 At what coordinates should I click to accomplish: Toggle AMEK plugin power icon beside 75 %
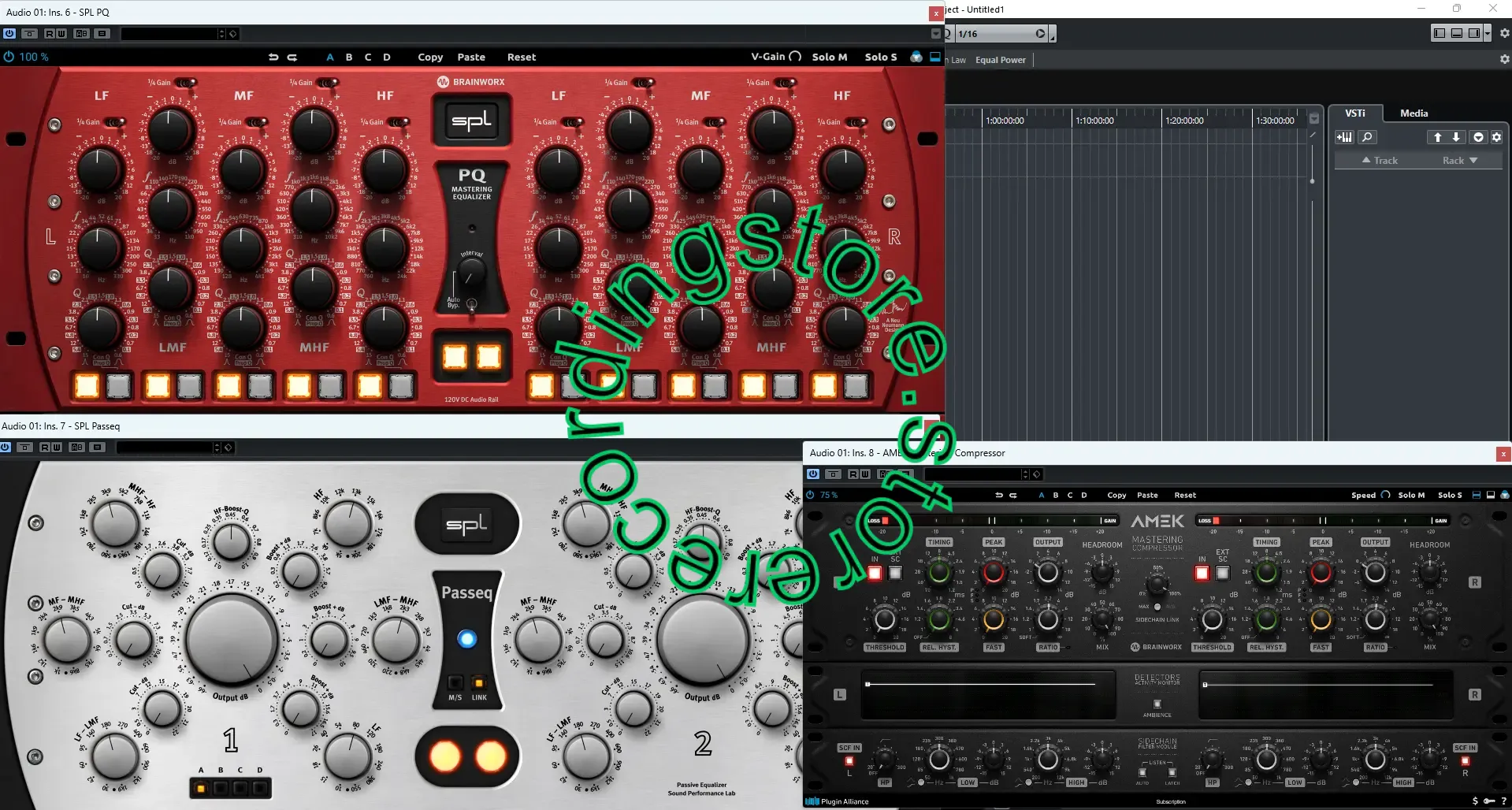pyautogui.click(x=810, y=495)
